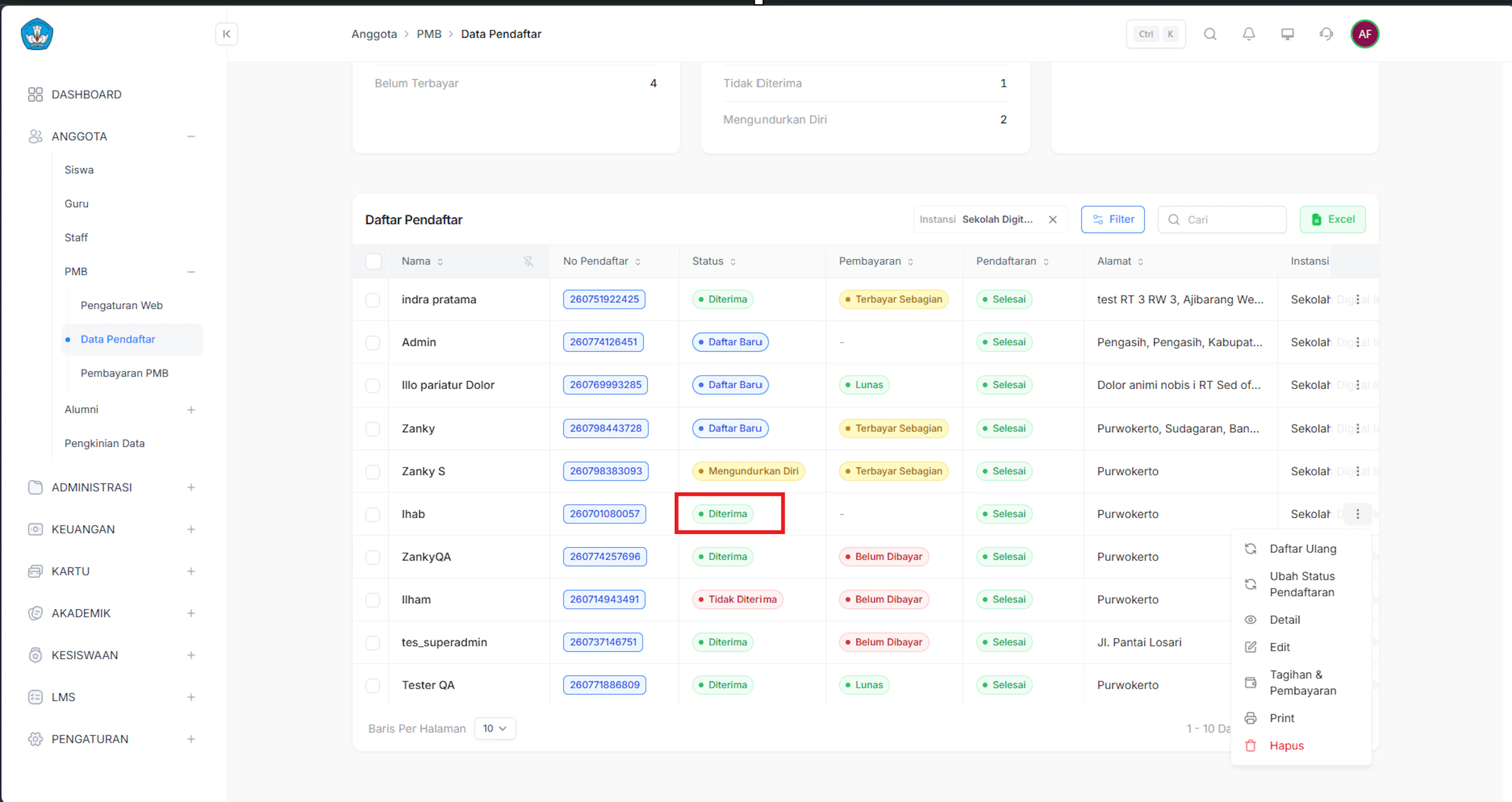Click the school logo in the sidebar header
This screenshot has height=802, width=1512.
[x=37, y=34]
